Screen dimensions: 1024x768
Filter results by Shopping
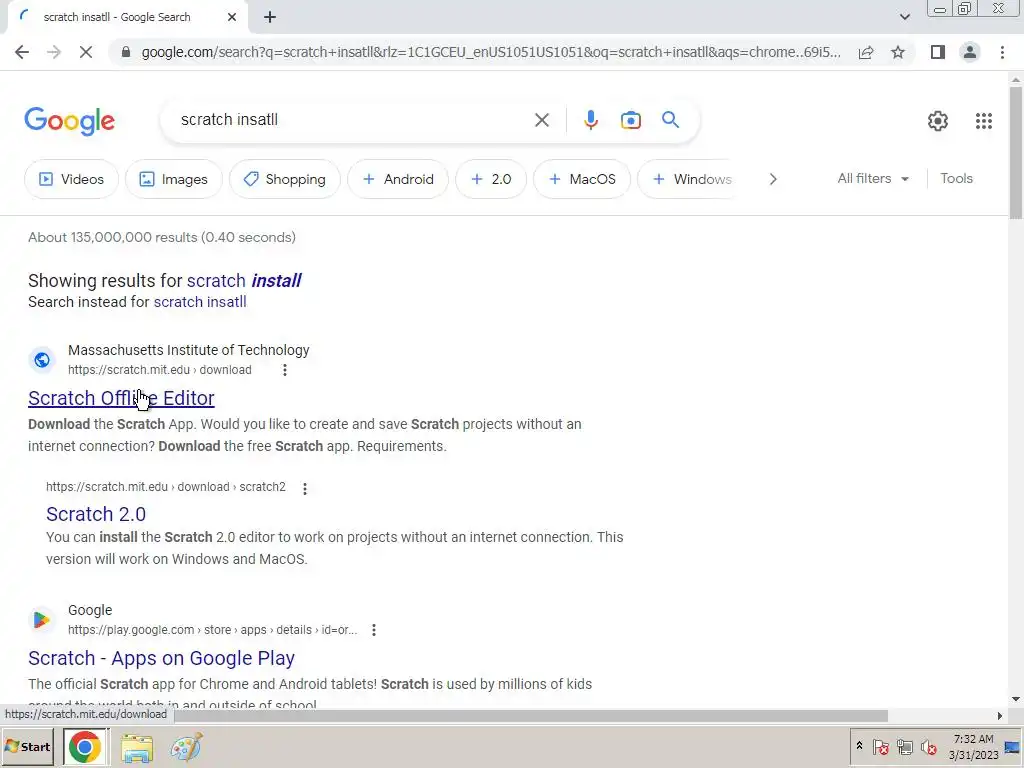284,179
